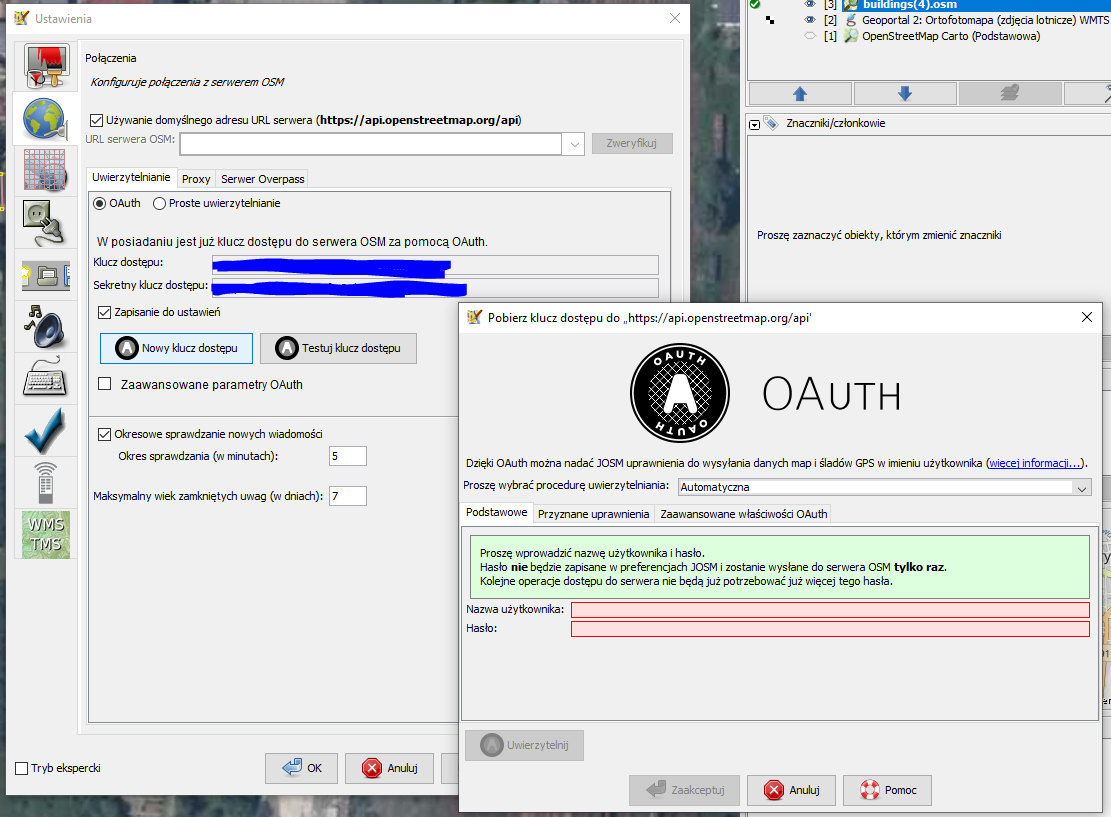Open the WMS TMS imagery preferences
The height and width of the screenshot is (817, 1111).
click(x=45, y=534)
